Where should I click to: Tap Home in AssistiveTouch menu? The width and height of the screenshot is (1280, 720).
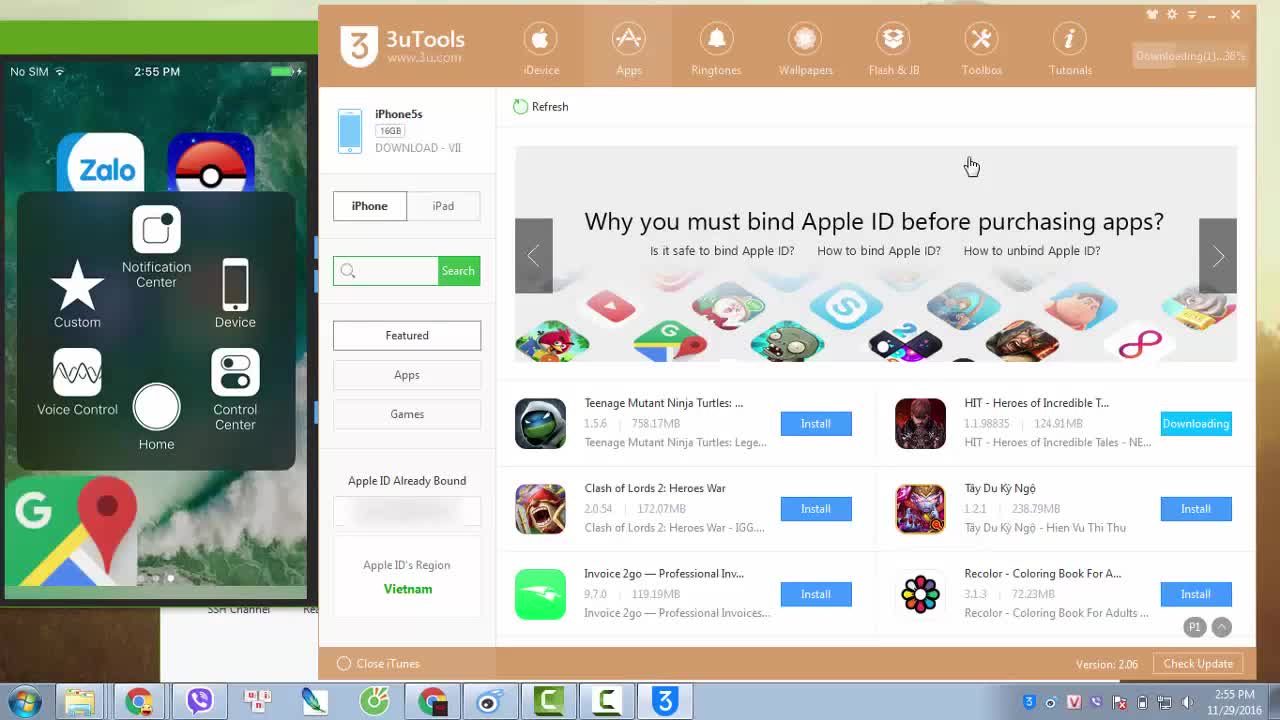(156, 417)
